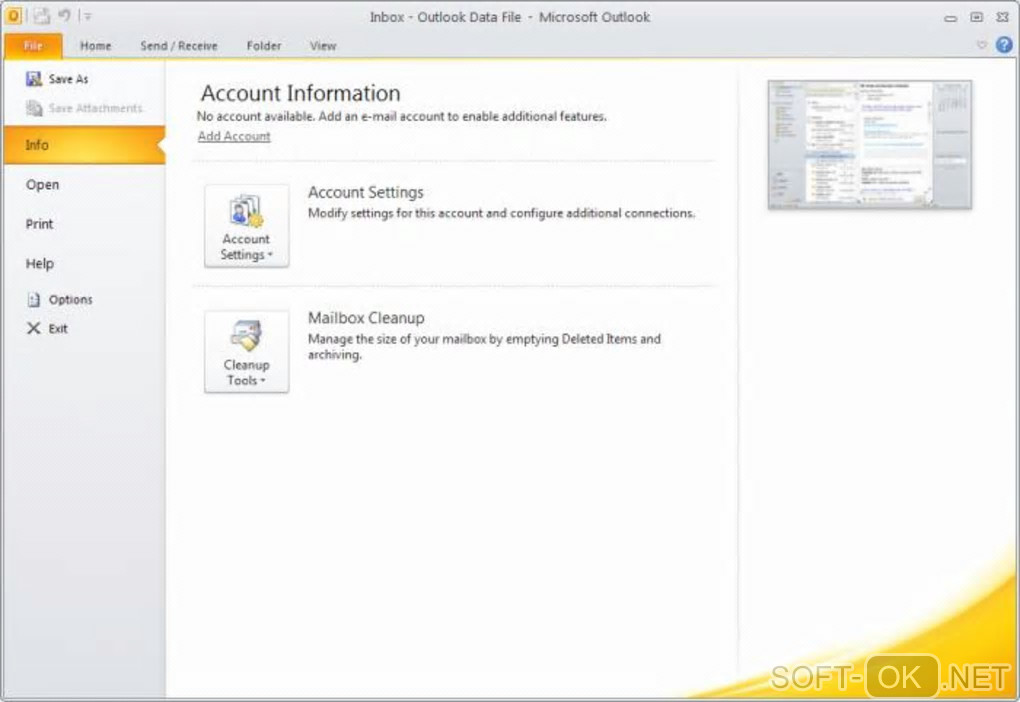Maximize the Outlook window
This screenshot has width=1020, height=702.
[976, 18]
